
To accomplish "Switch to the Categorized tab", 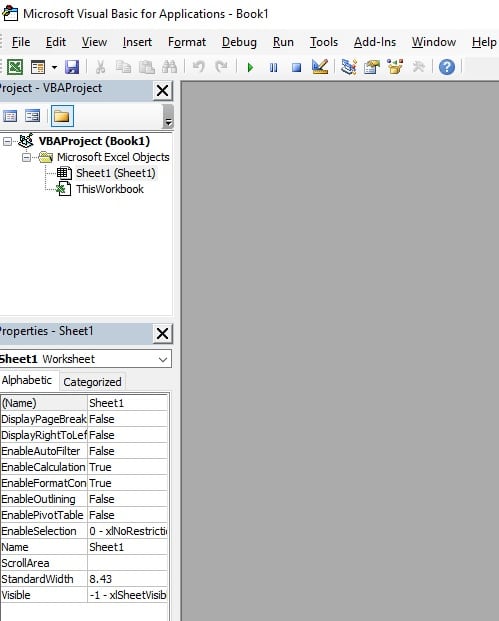I will point(92,382).
